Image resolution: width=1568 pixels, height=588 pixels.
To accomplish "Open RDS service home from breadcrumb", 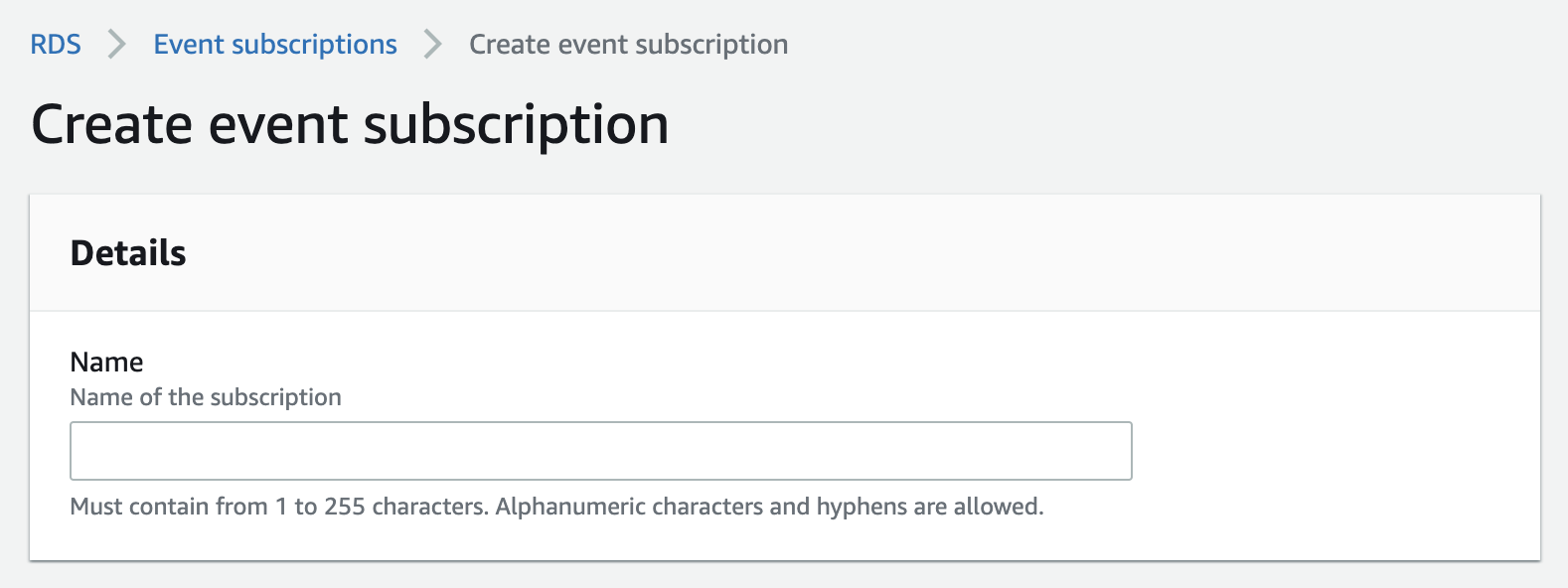I will pyautogui.click(x=57, y=44).
